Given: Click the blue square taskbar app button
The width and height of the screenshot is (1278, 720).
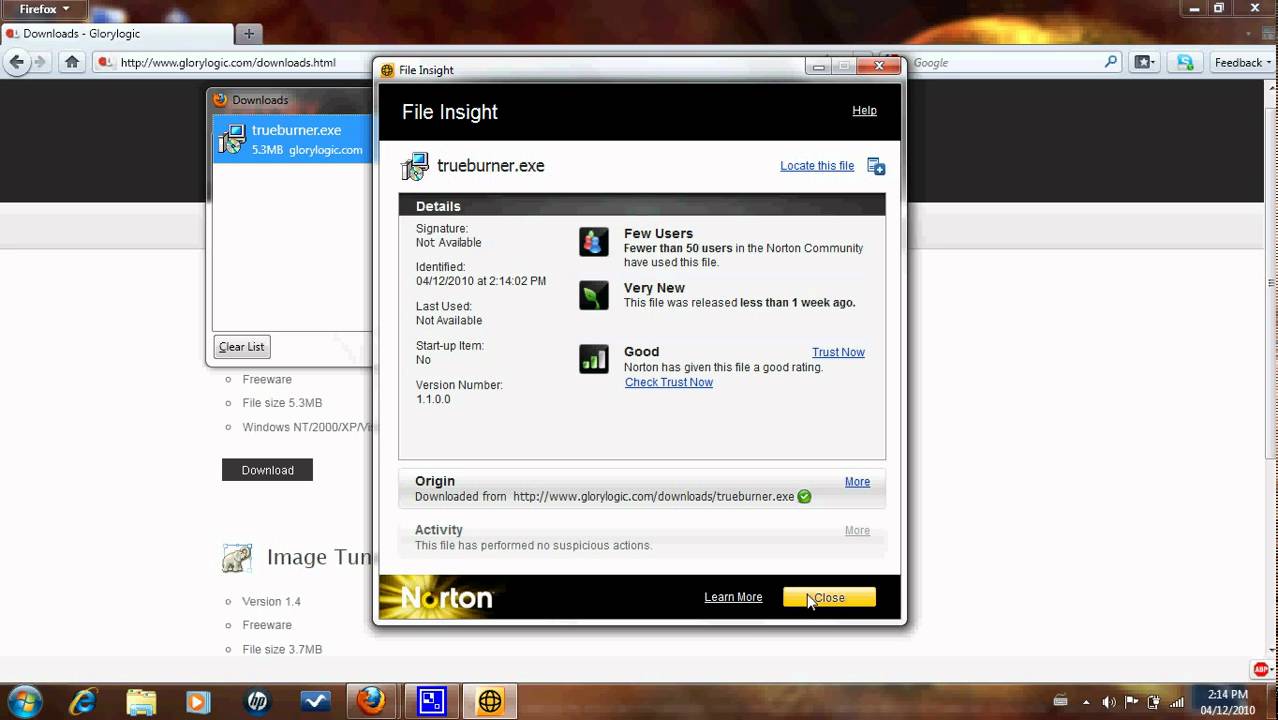Looking at the screenshot, I should click(x=432, y=701).
